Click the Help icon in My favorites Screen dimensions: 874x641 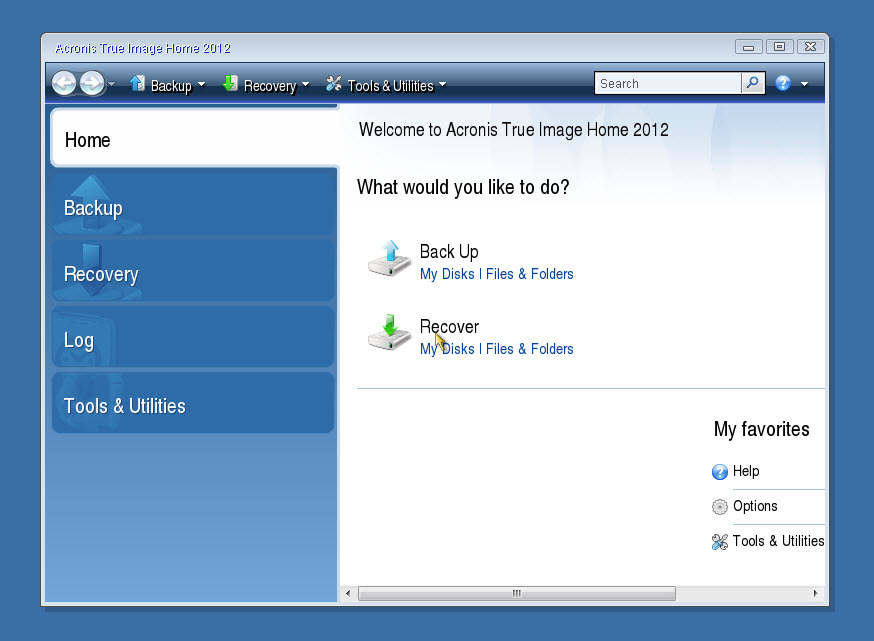pyautogui.click(x=720, y=472)
